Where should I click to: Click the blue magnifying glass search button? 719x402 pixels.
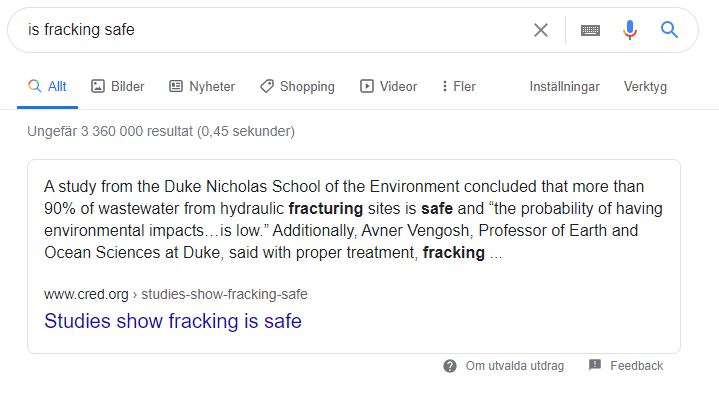(x=670, y=30)
